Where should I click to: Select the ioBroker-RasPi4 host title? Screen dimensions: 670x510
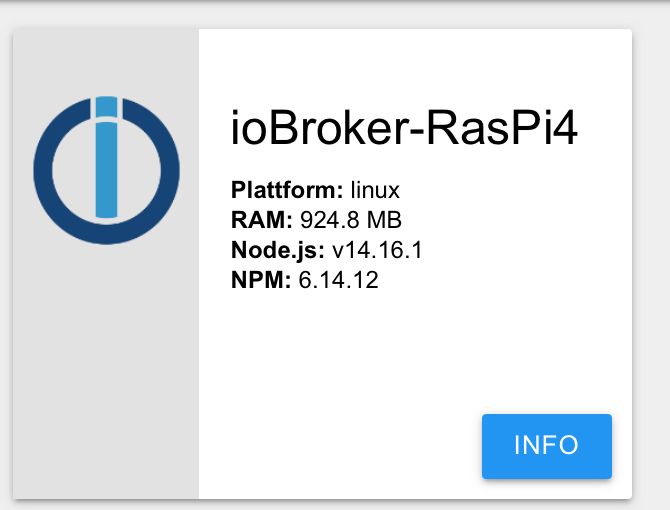click(404, 128)
